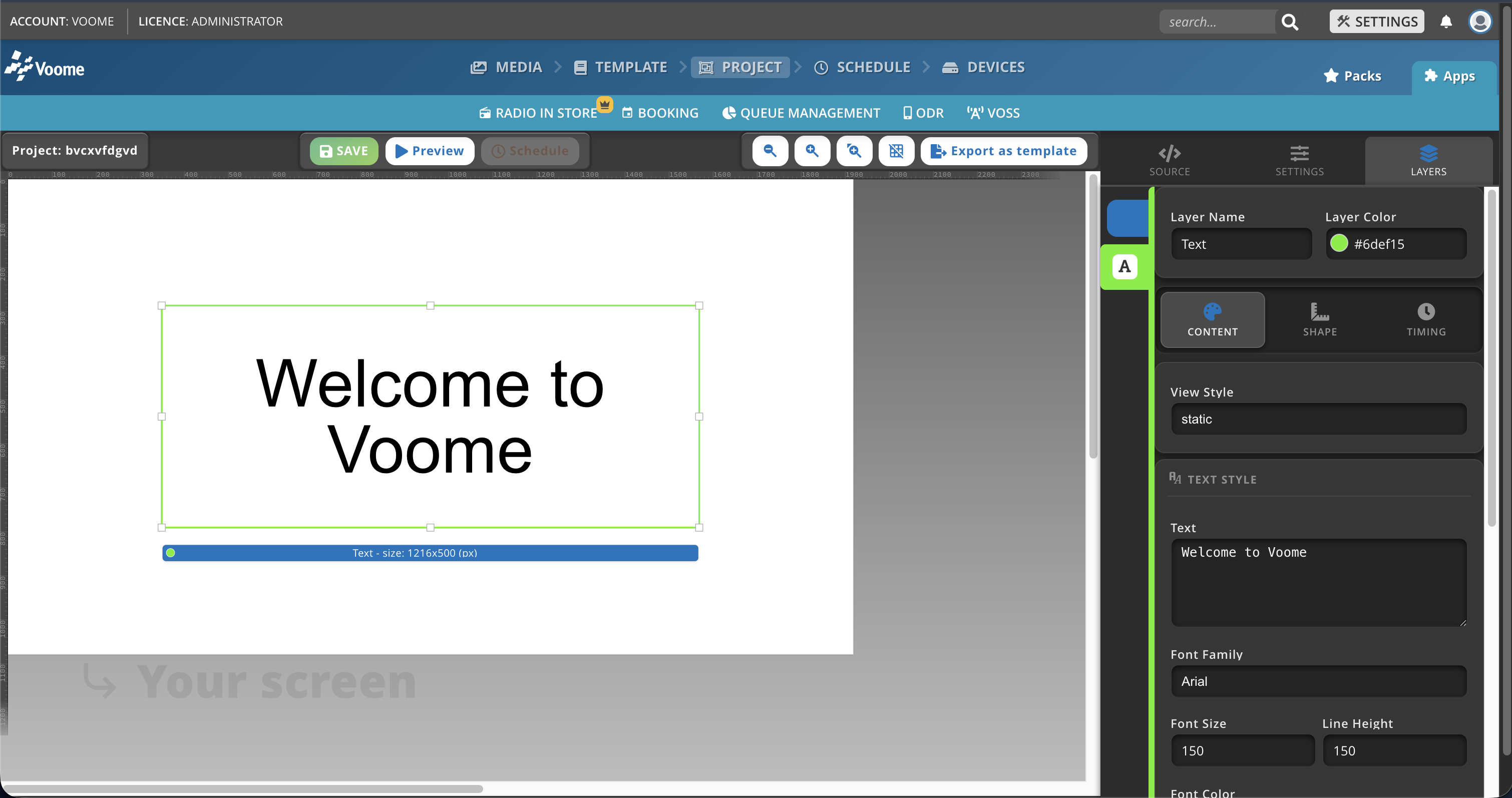This screenshot has height=798, width=1512.
Task: Click the Layer Name field
Action: click(1242, 244)
